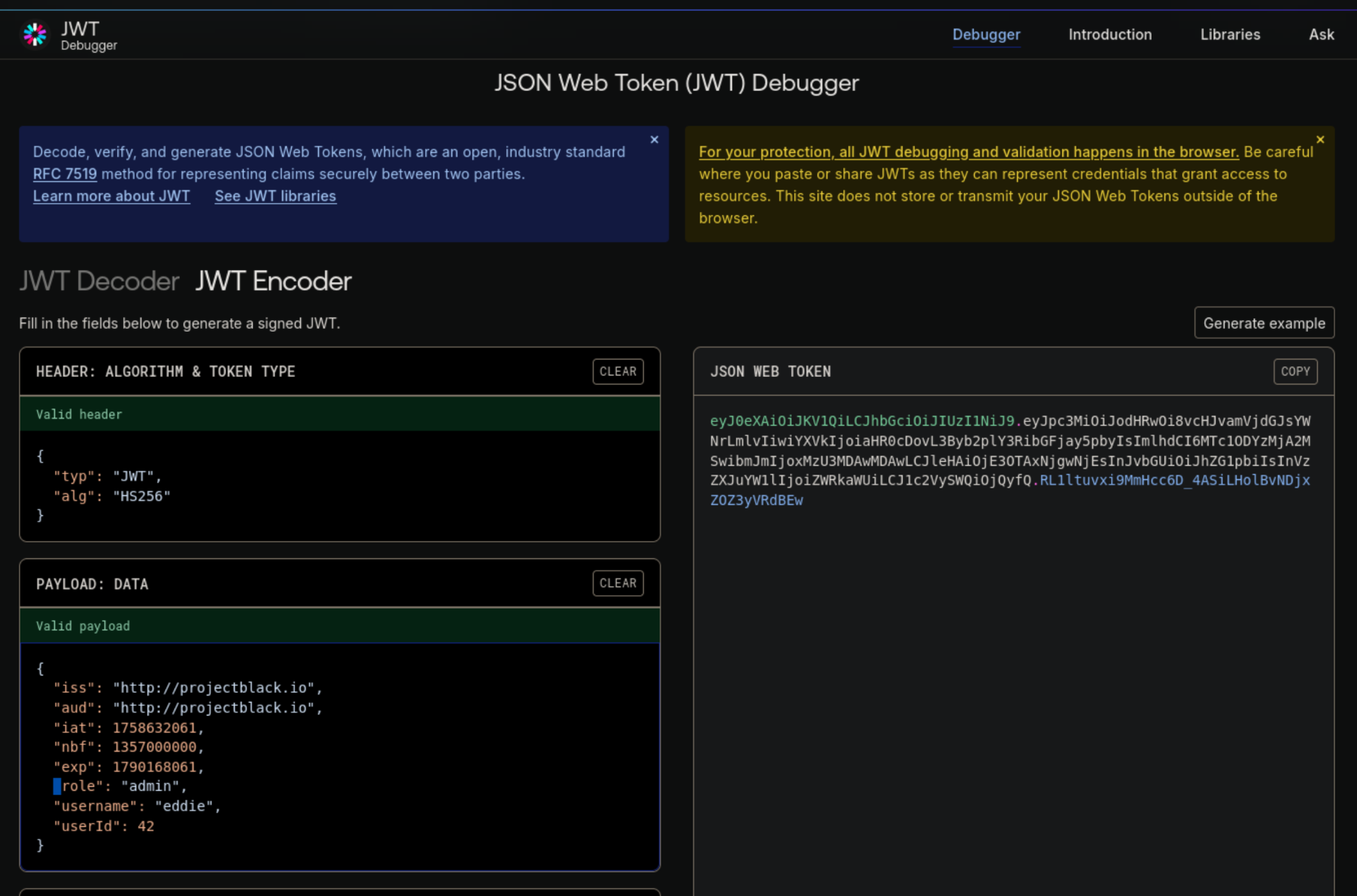1357x896 pixels.
Task: Click the browser protection notice link
Action: (x=968, y=152)
